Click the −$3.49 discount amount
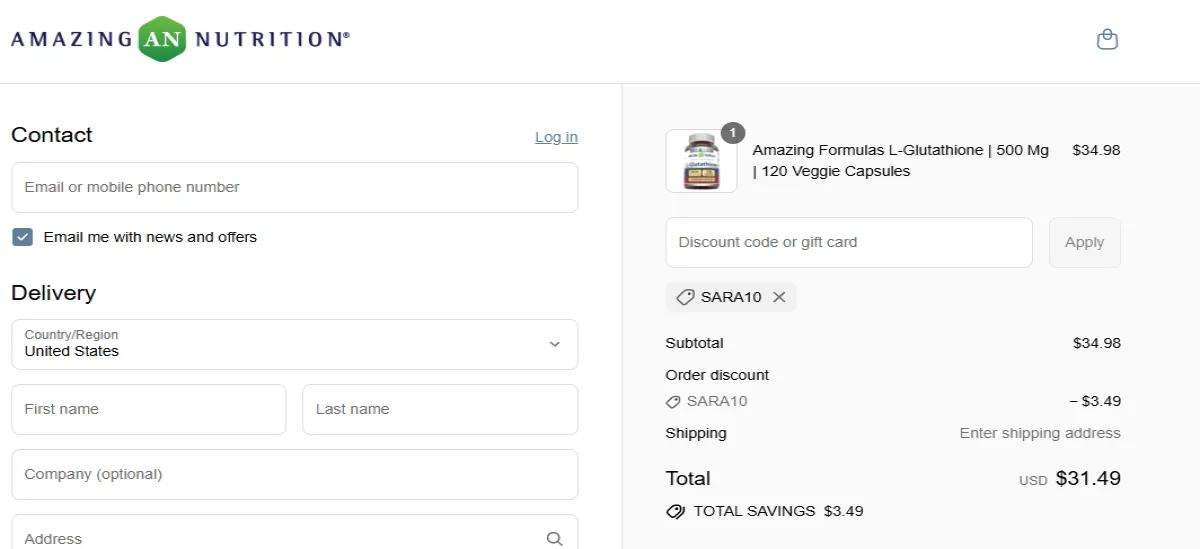1200x549 pixels. 1095,401
